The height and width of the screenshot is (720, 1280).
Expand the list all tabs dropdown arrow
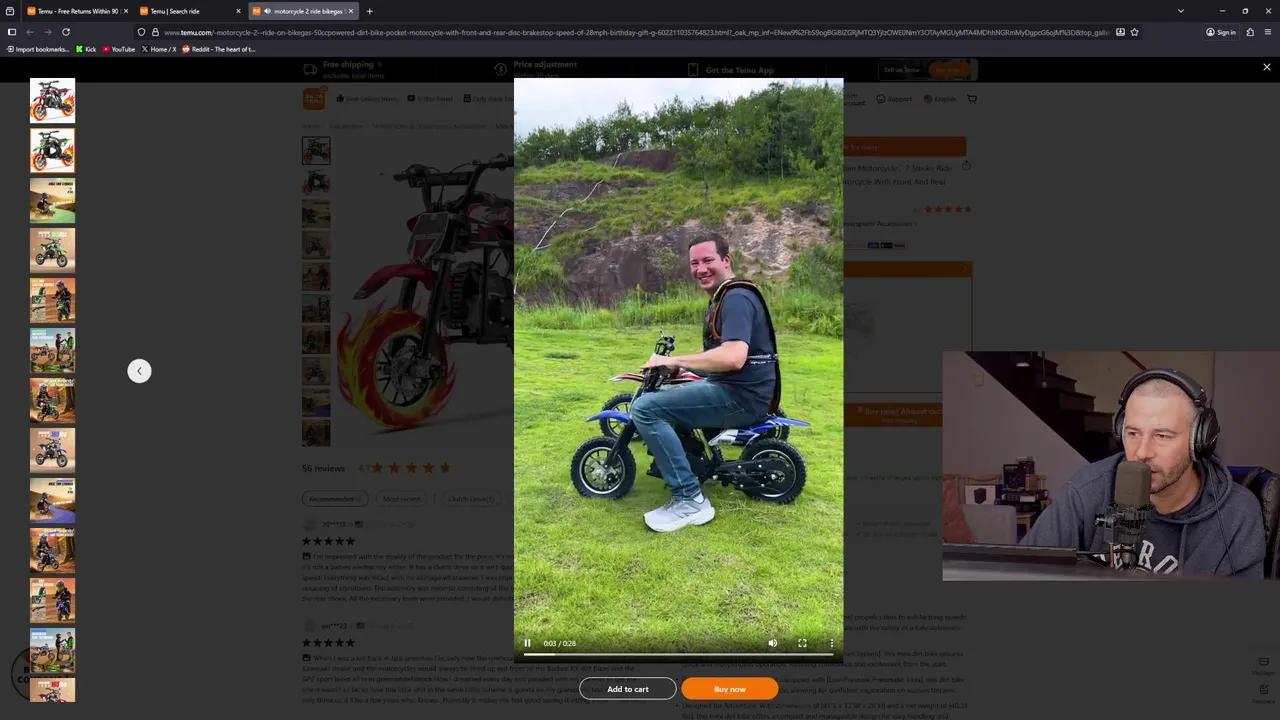pyautogui.click(x=1181, y=11)
